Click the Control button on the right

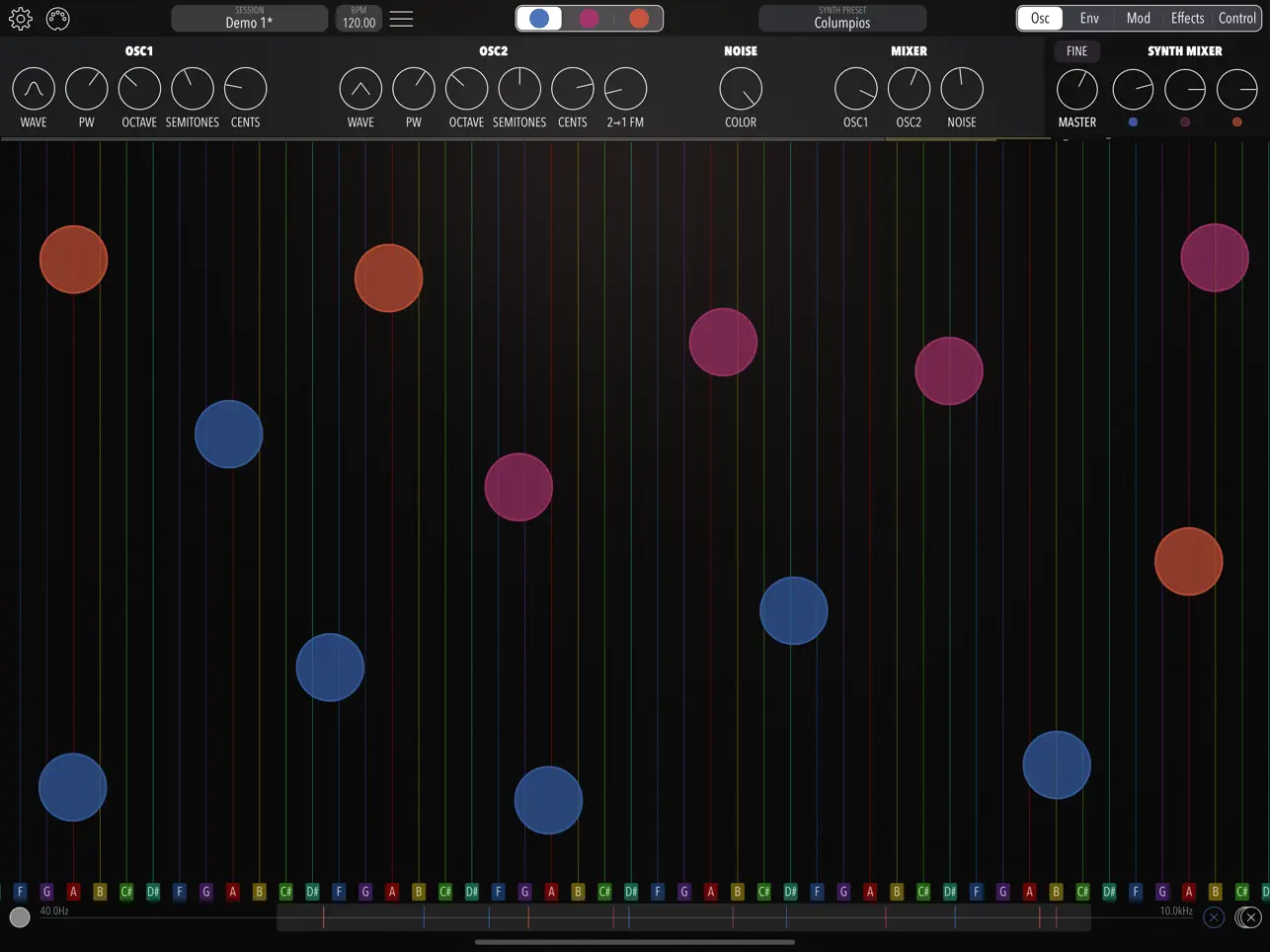point(1237,18)
